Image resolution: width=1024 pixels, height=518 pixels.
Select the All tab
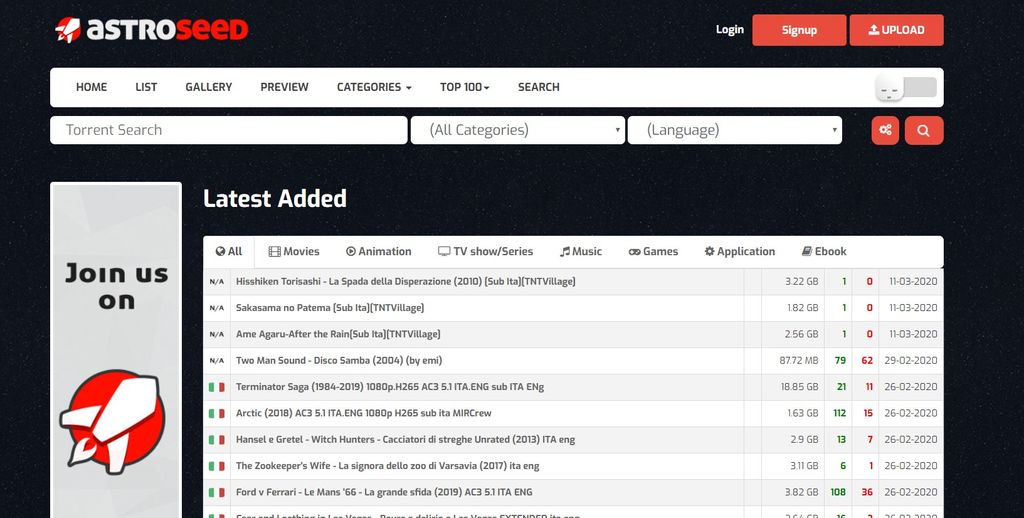coord(229,251)
